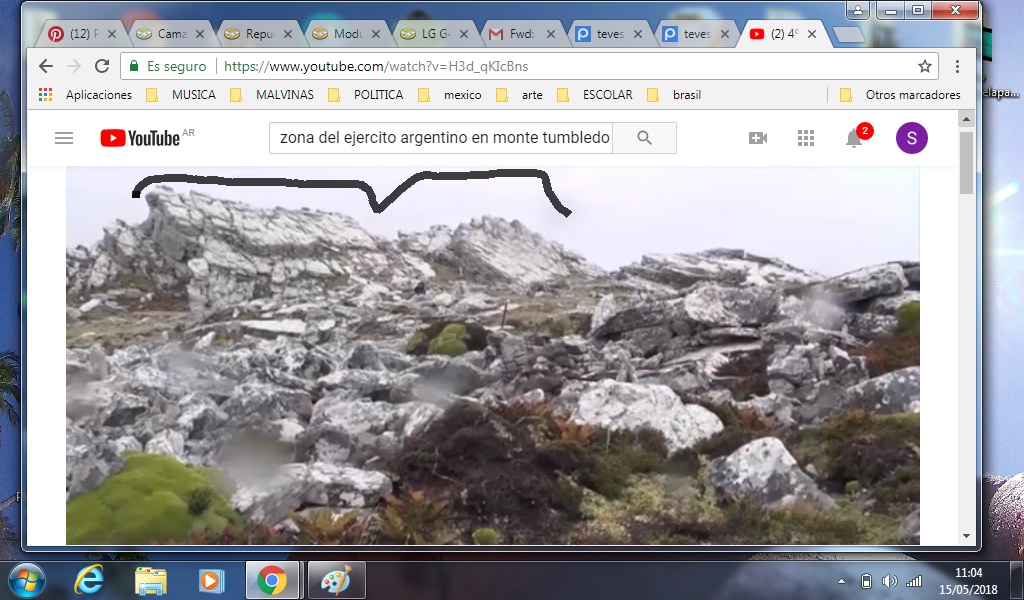
Task: Open the Windows Start button
Action: 26,580
